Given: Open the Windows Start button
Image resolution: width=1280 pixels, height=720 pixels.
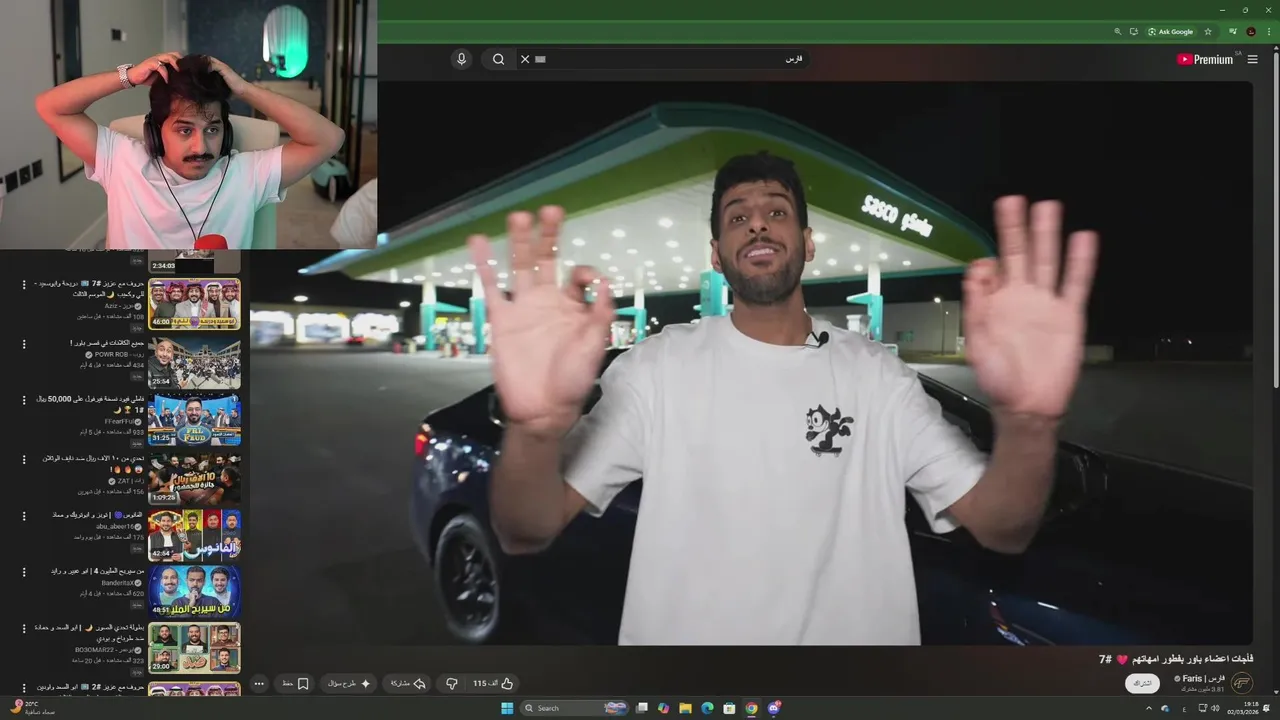Looking at the screenshot, I should point(507,708).
